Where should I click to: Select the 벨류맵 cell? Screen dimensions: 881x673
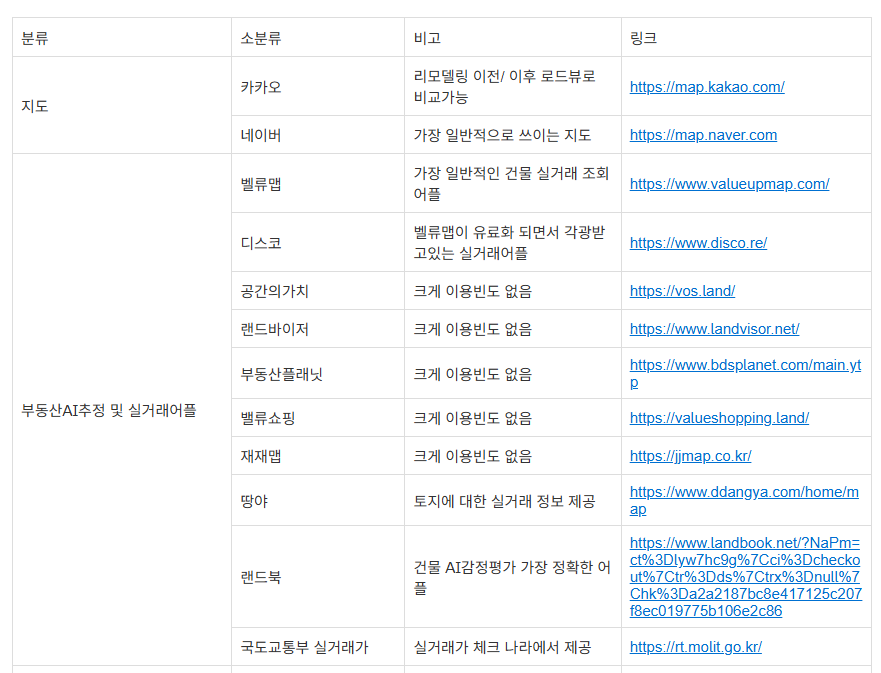pyautogui.click(x=318, y=184)
